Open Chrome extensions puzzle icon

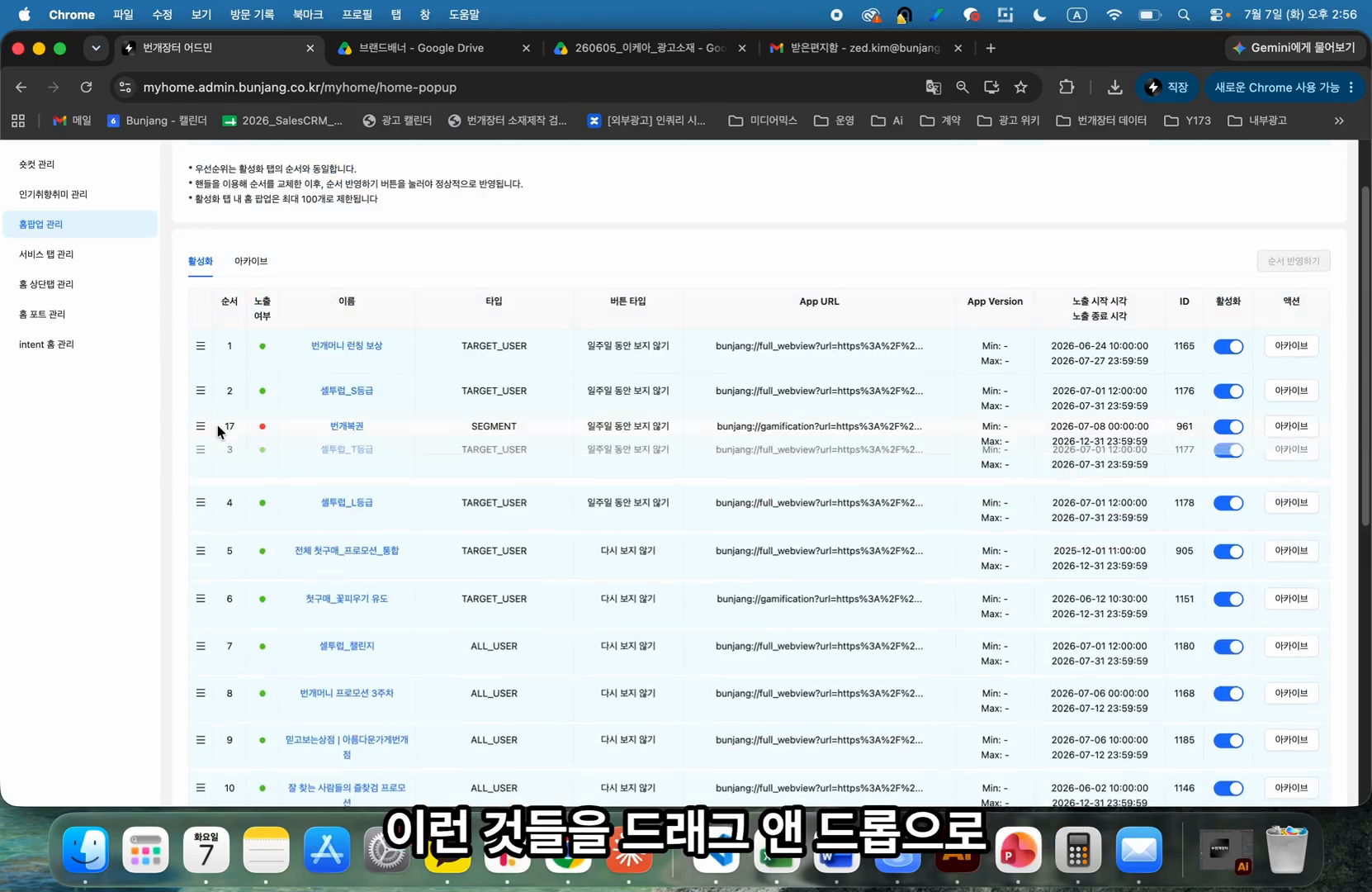click(x=1067, y=87)
